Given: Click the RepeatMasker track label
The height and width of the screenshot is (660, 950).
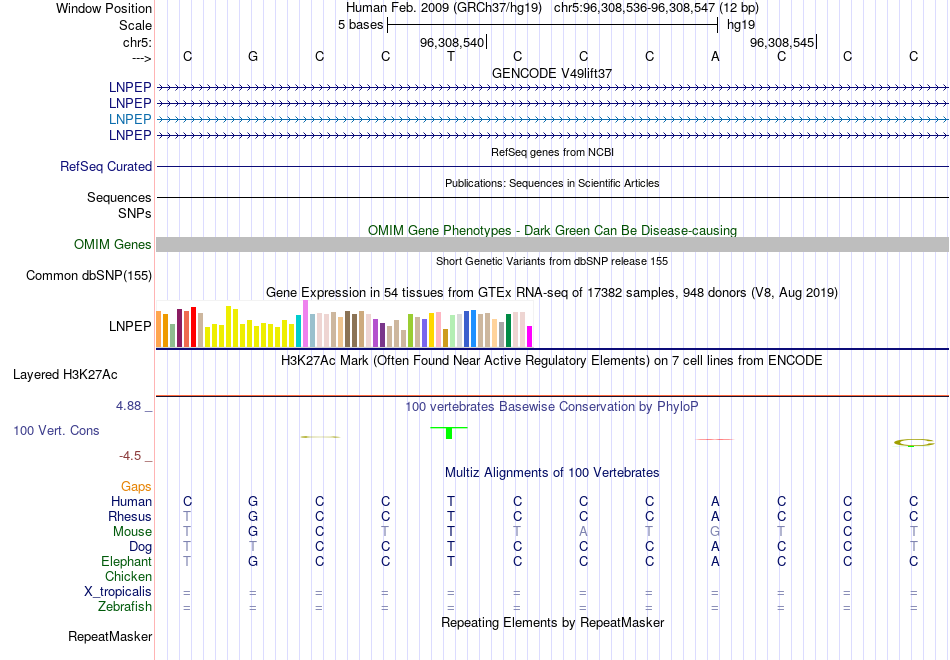Looking at the screenshot, I should [x=110, y=636].
